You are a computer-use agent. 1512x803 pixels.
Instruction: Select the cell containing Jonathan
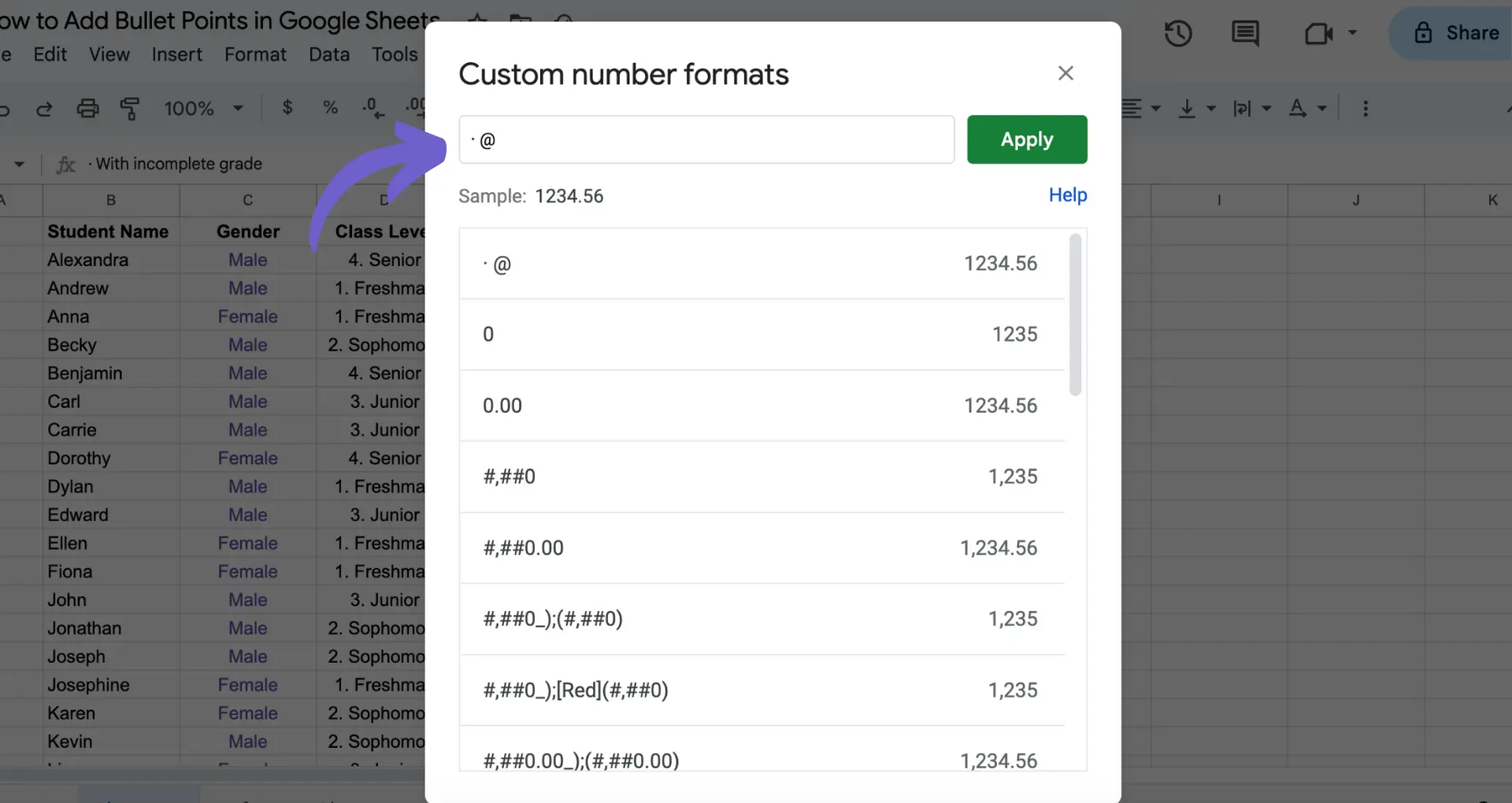(111, 628)
